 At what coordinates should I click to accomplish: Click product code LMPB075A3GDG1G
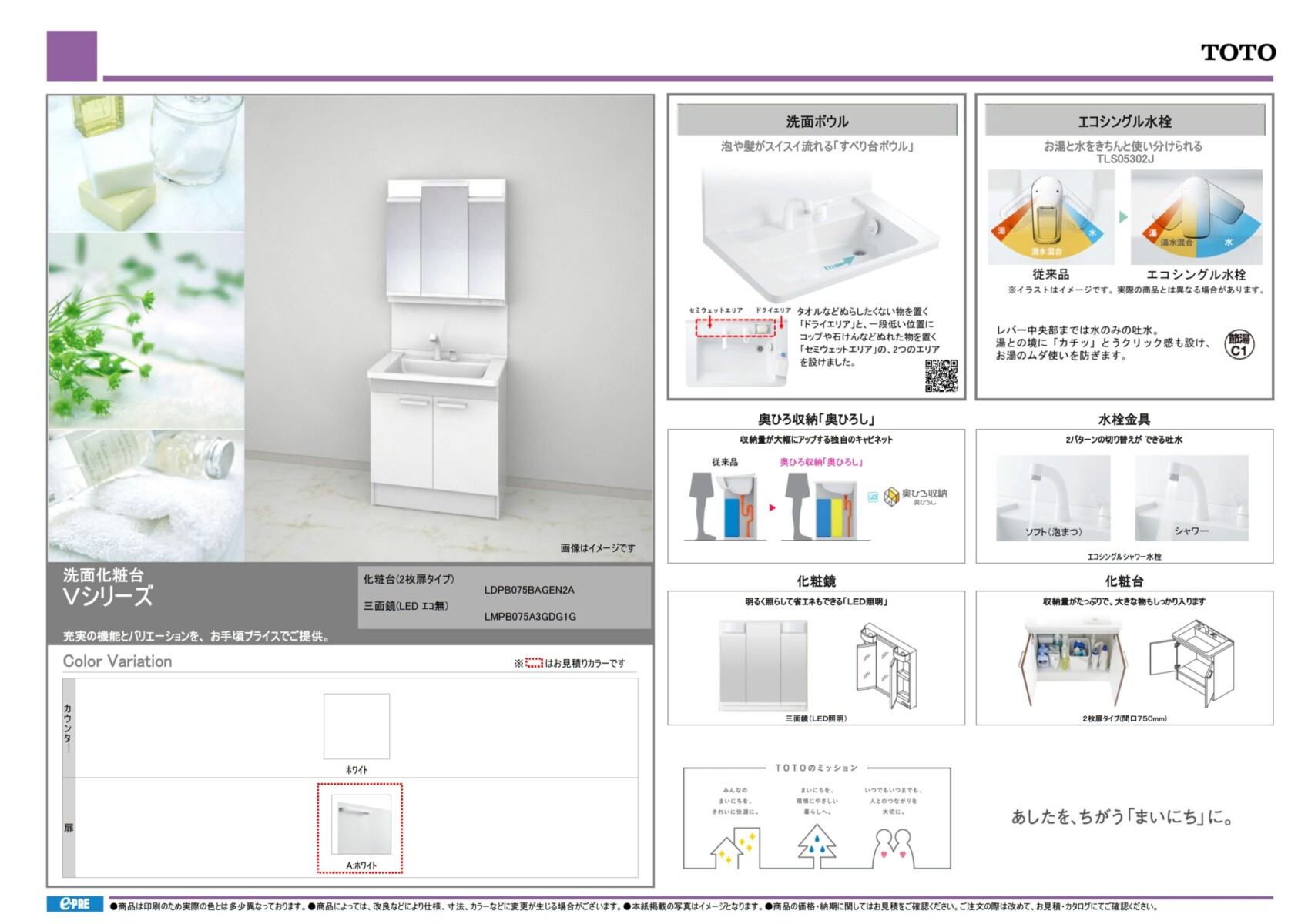(x=530, y=616)
